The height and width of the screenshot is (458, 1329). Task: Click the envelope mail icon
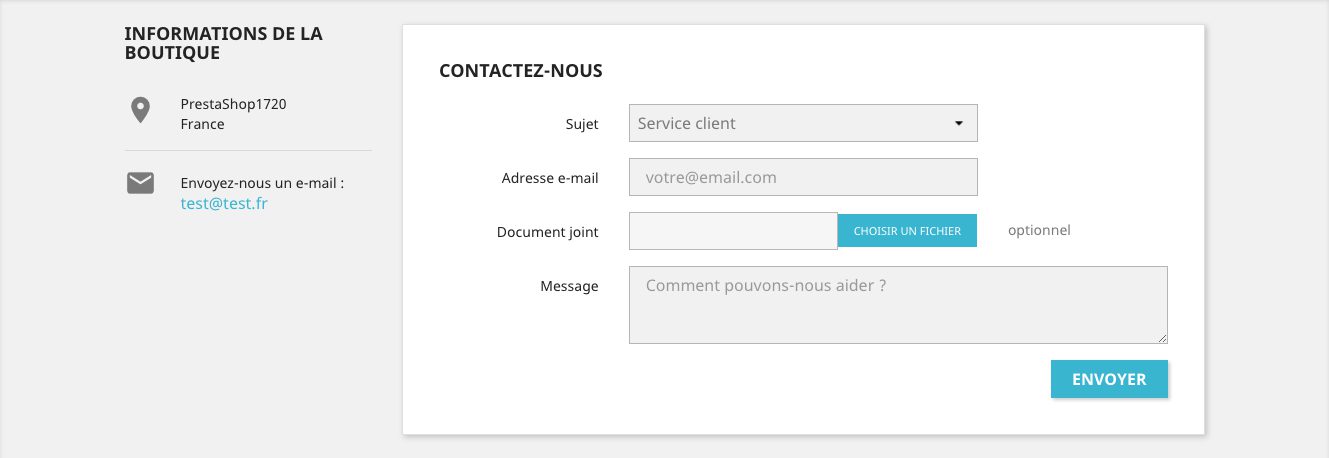(x=140, y=183)
